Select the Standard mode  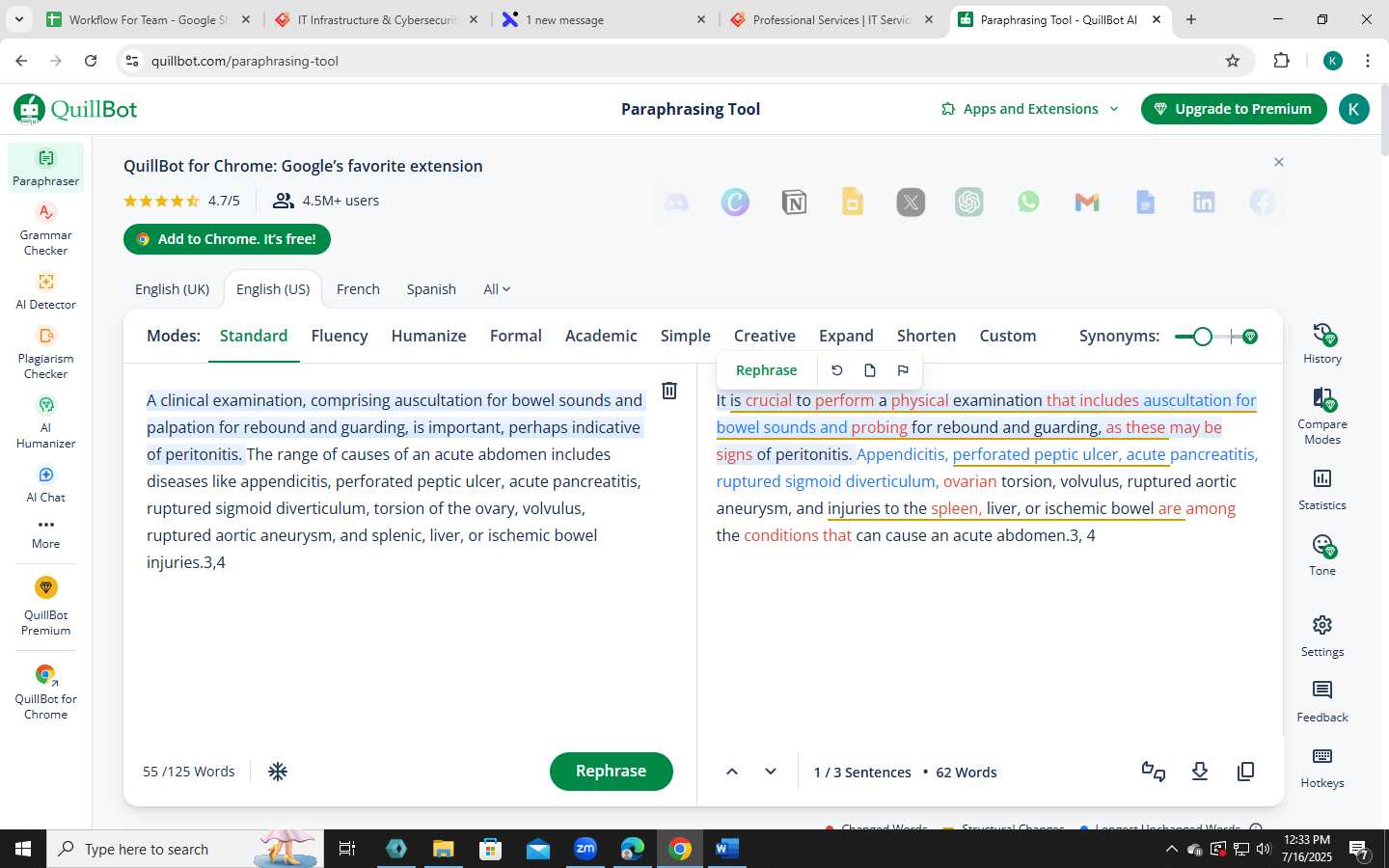[x=254, y=336]
